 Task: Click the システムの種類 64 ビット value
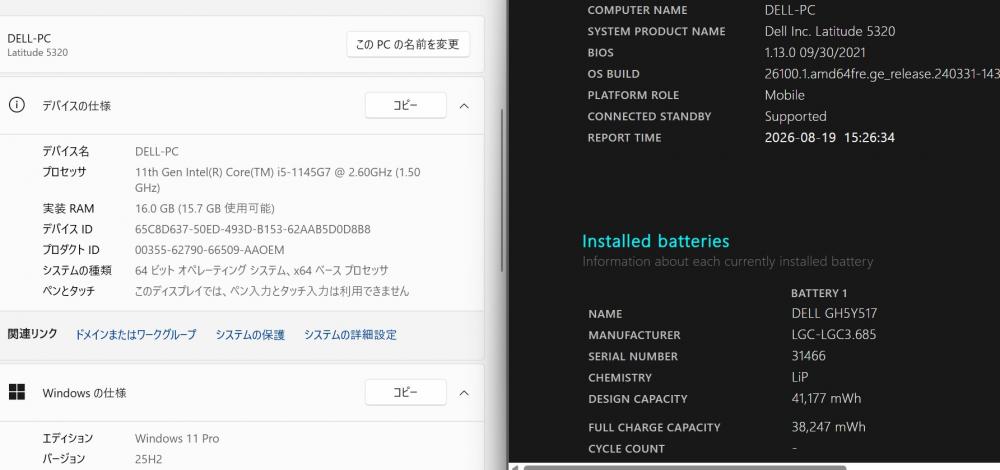click(x=261, y=270)
